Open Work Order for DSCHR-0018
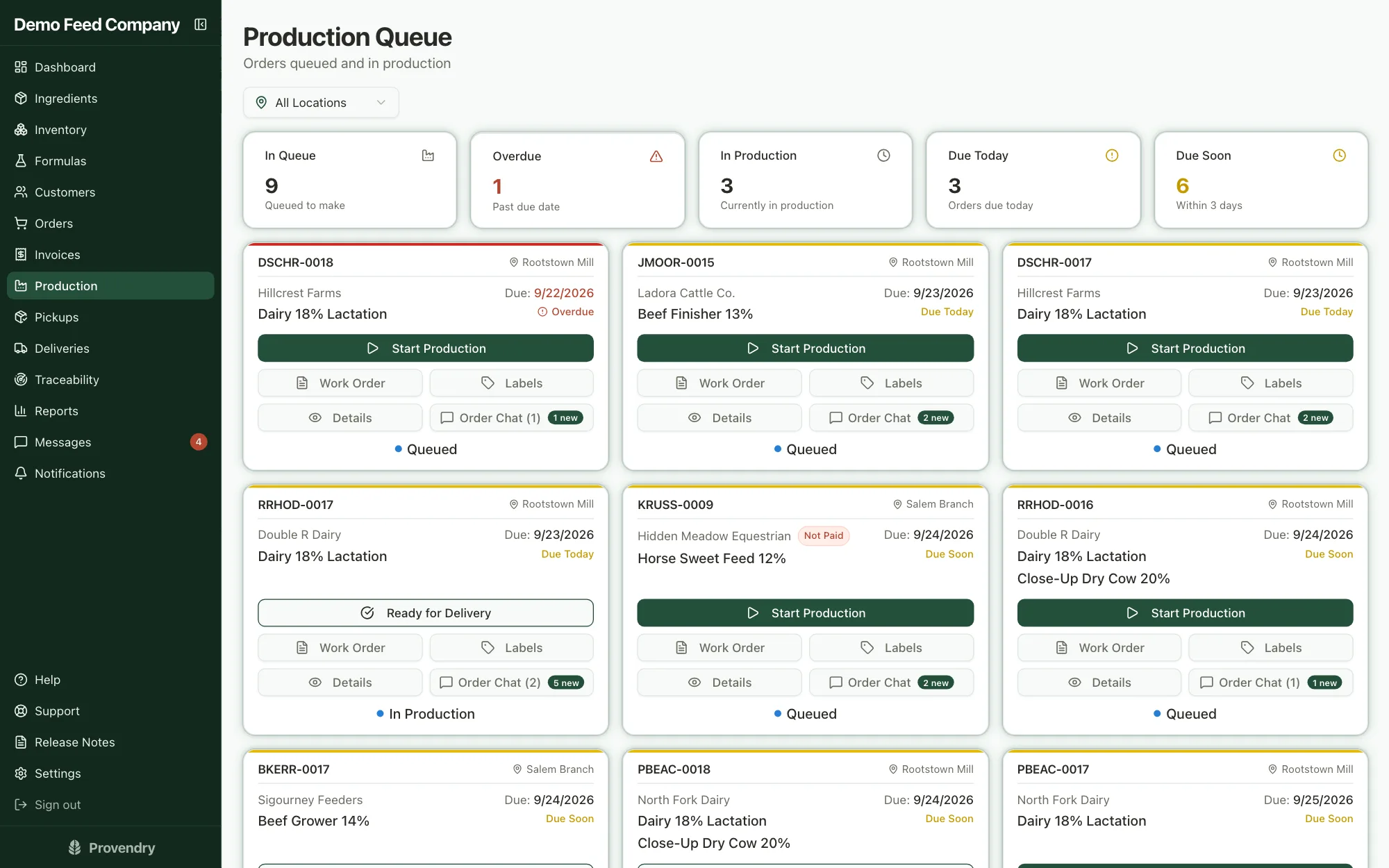The image size is (1389, 868). (340, 383)
